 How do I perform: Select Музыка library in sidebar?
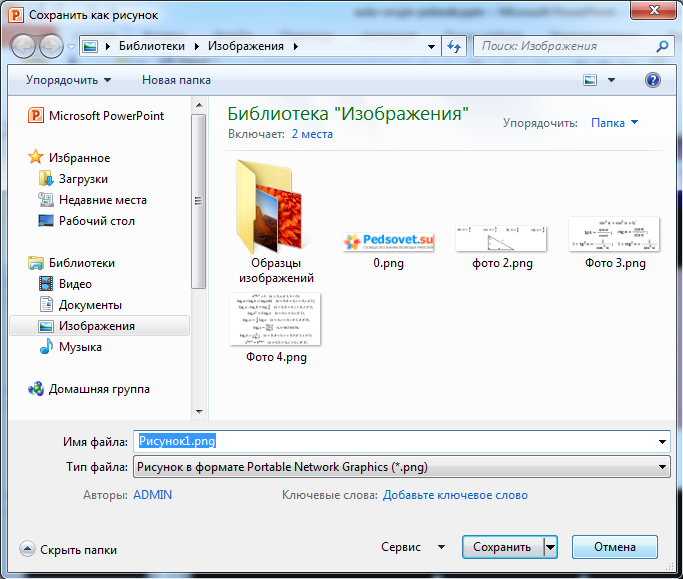79,347
